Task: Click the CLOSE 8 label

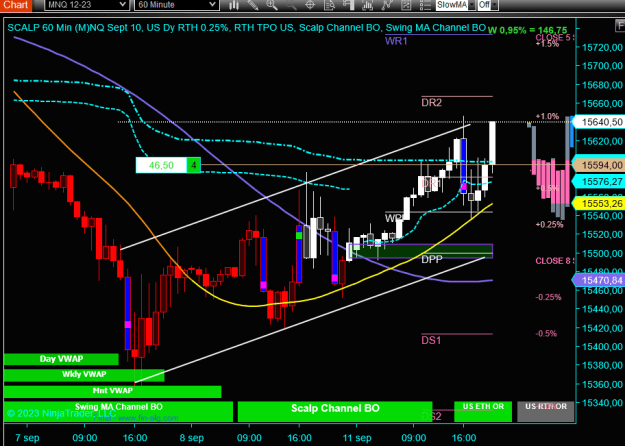Action: pyautogui.click(x=555, y=261)
